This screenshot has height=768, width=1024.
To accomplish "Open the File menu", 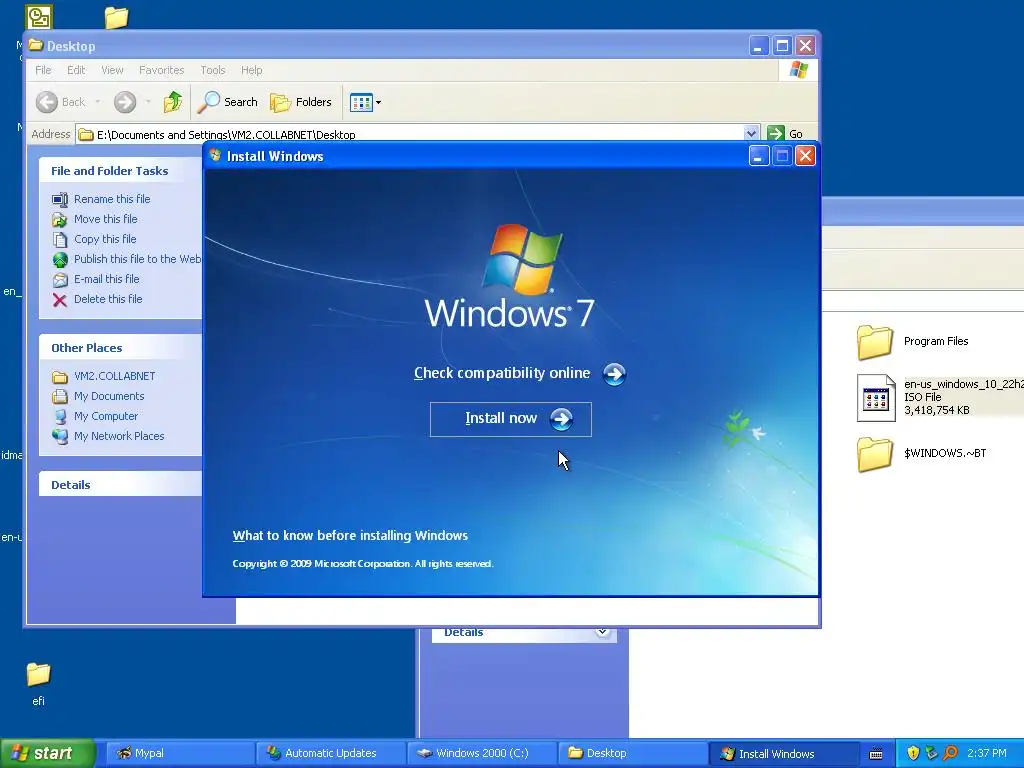I will tap(43, 70).
